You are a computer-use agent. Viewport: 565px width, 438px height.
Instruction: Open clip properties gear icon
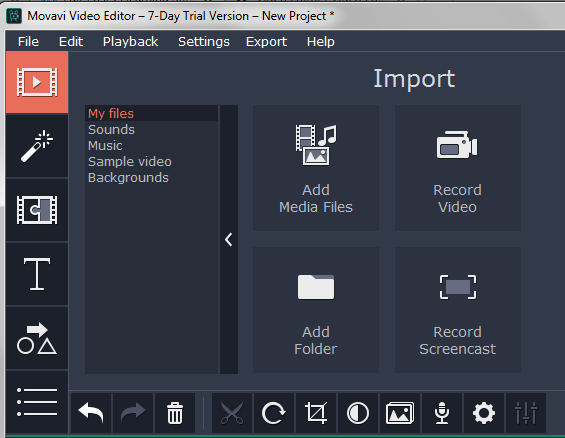[x=484, y=413]
